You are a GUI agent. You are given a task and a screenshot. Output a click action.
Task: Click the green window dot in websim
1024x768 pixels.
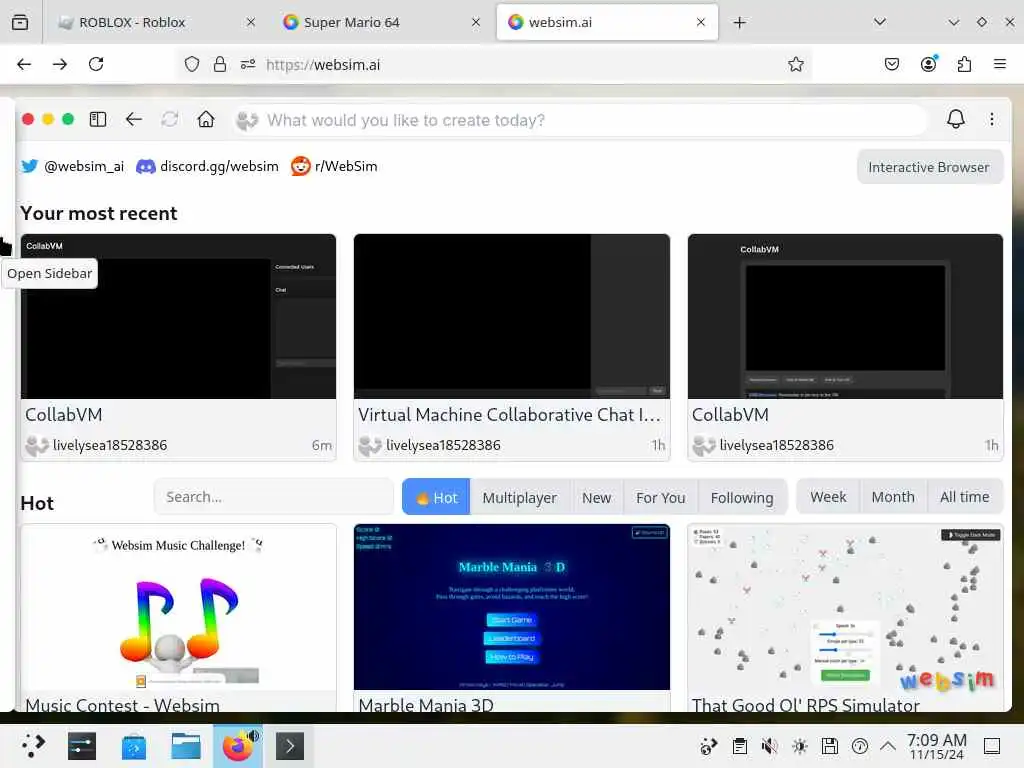68,120
